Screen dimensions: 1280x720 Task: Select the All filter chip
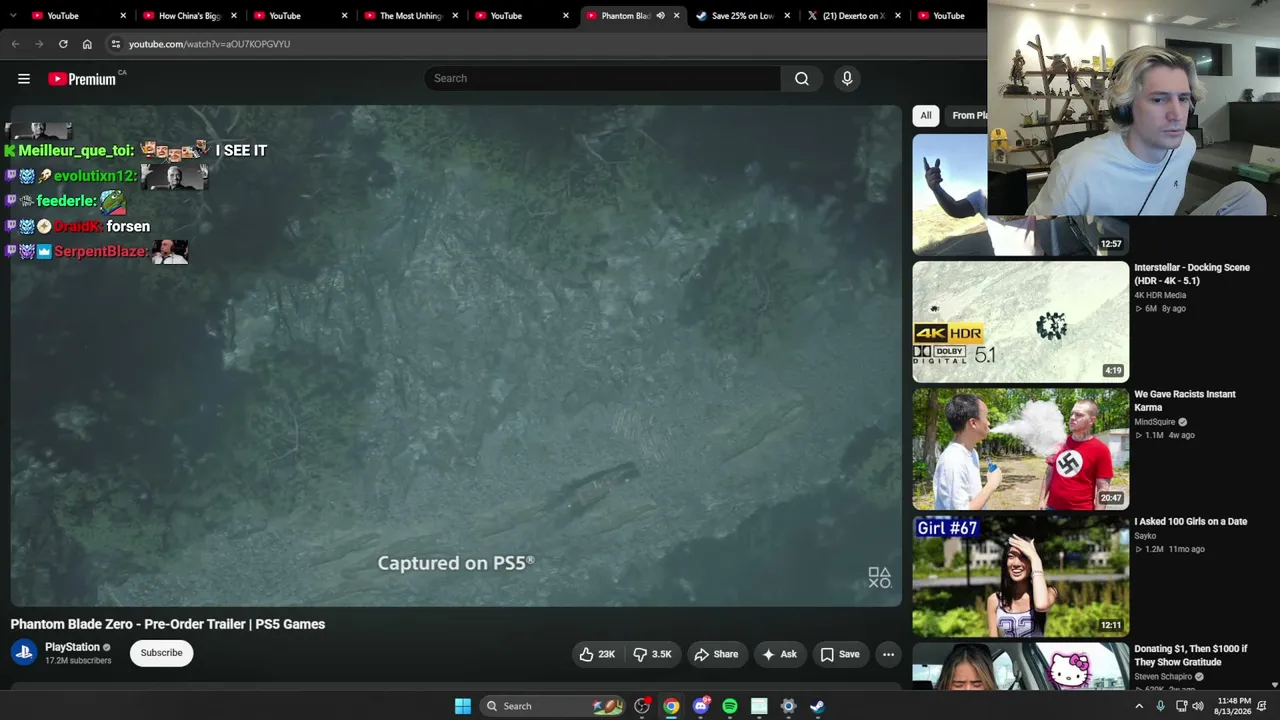tap(926, 116)
